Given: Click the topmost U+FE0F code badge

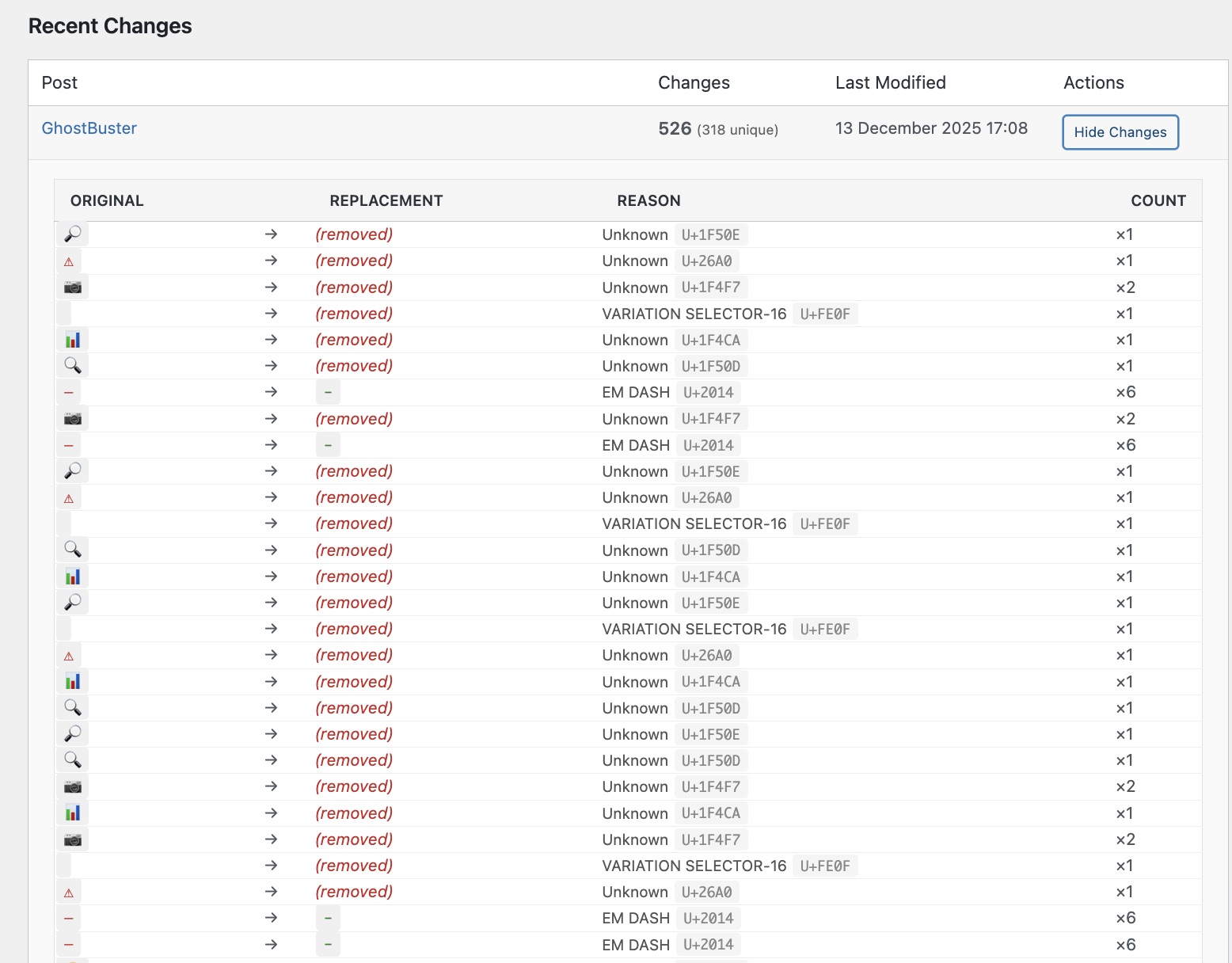Looking at the screenshot, I should point(824,314).
